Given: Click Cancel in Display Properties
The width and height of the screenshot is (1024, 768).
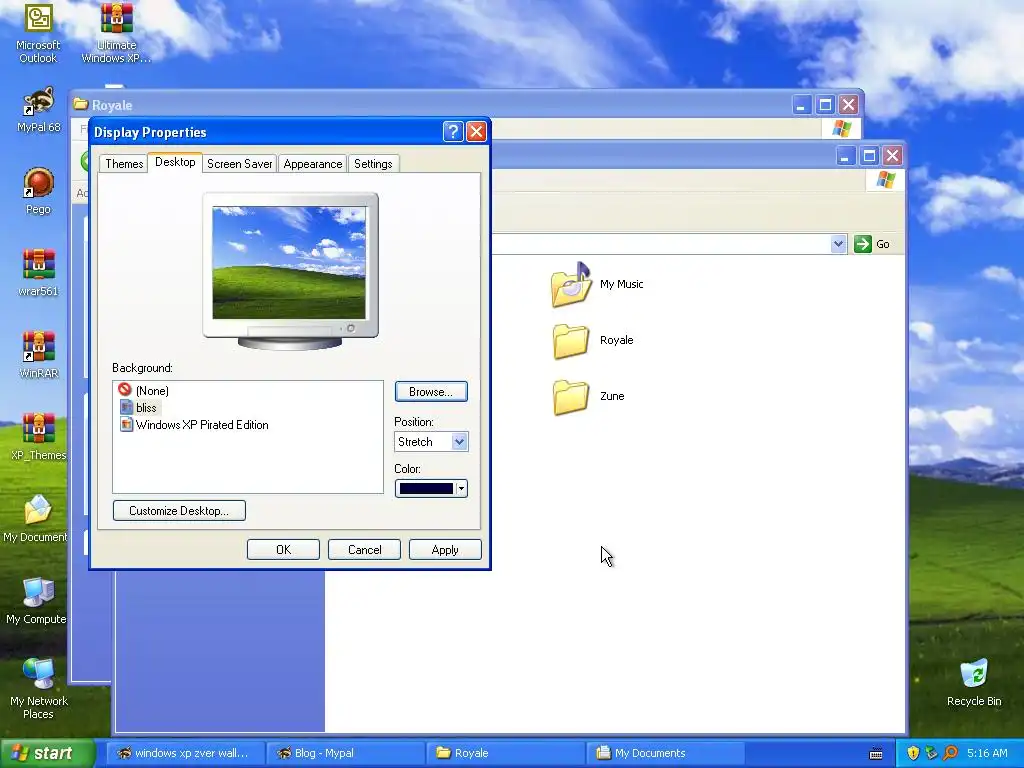Looking at the screenshot, I should (x=364, y=550).
